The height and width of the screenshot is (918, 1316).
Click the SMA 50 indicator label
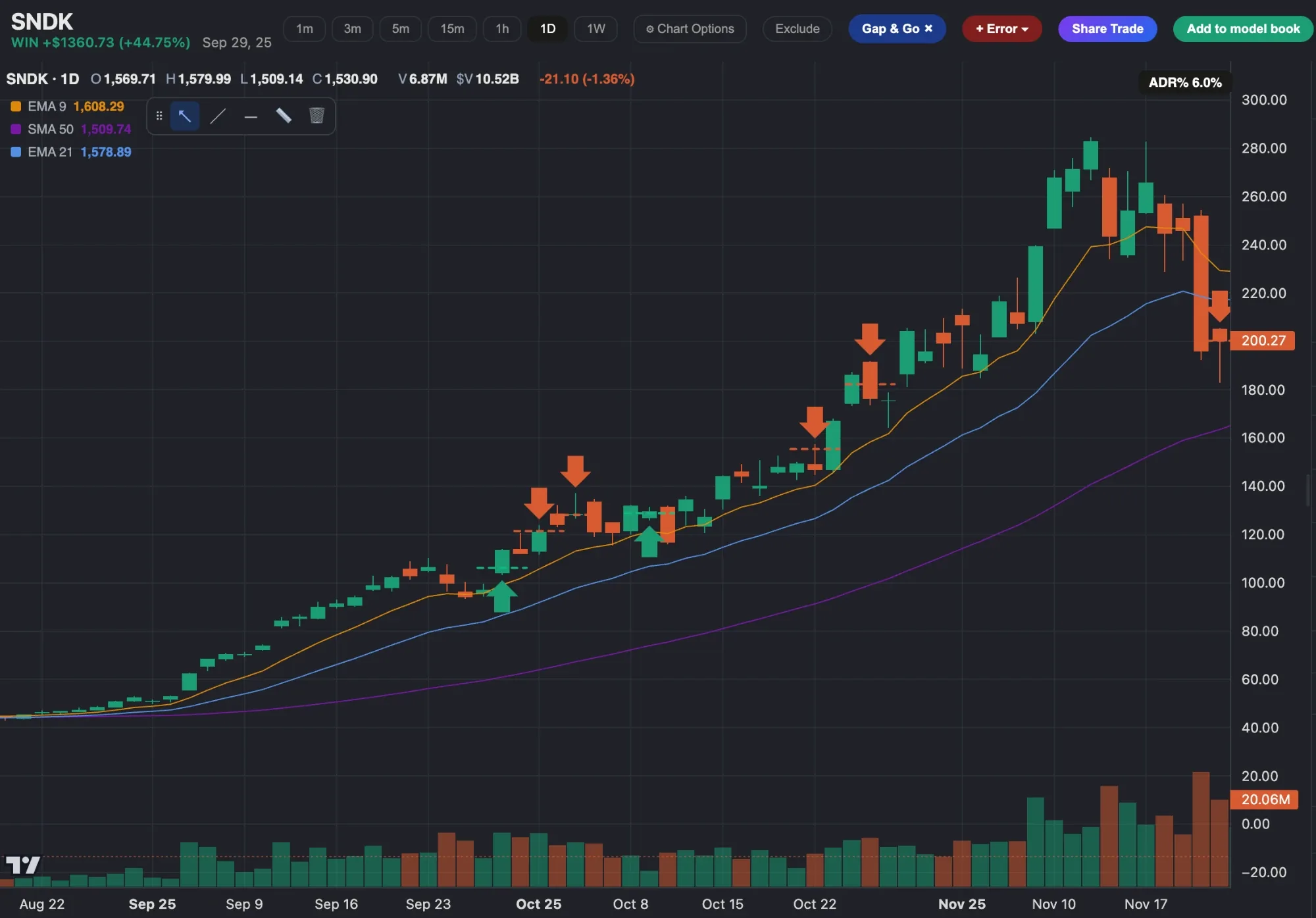[x=51, y=129]
